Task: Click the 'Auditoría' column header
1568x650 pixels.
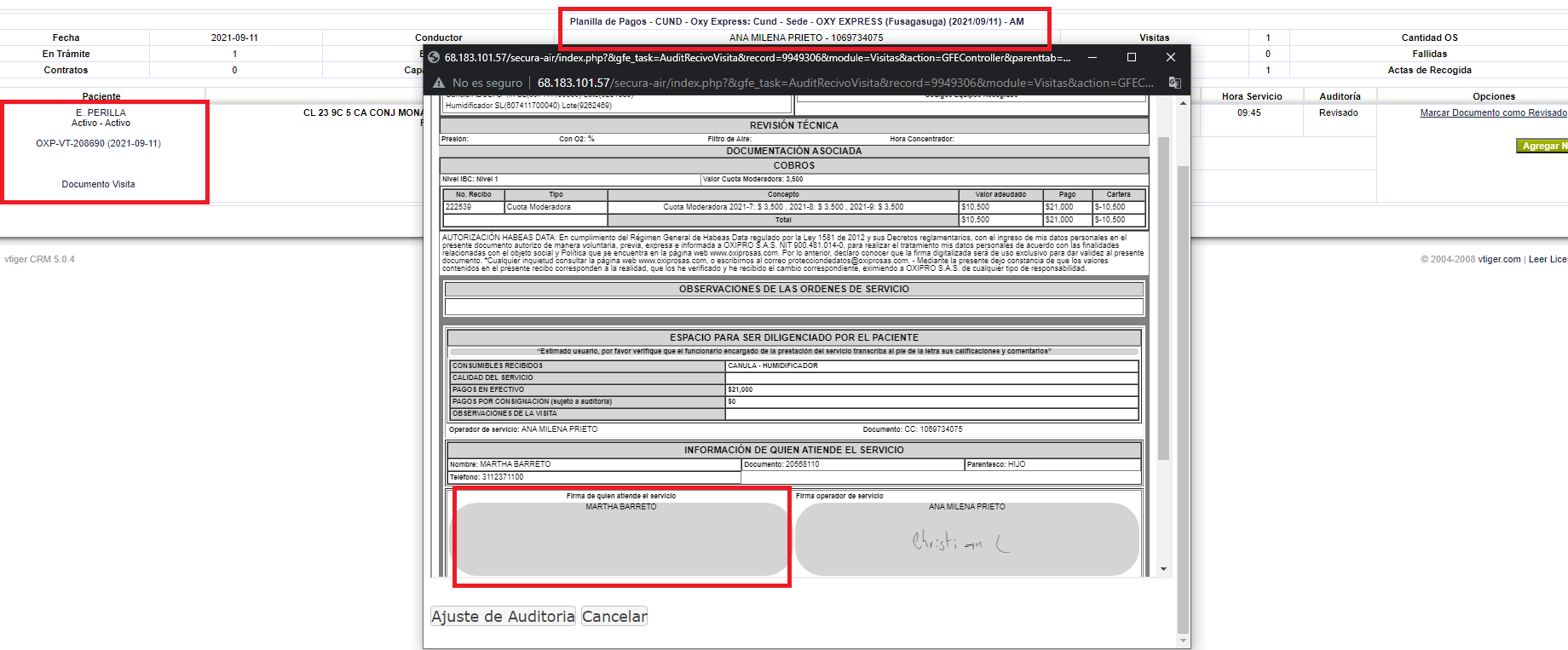Action: [1340, 96]
